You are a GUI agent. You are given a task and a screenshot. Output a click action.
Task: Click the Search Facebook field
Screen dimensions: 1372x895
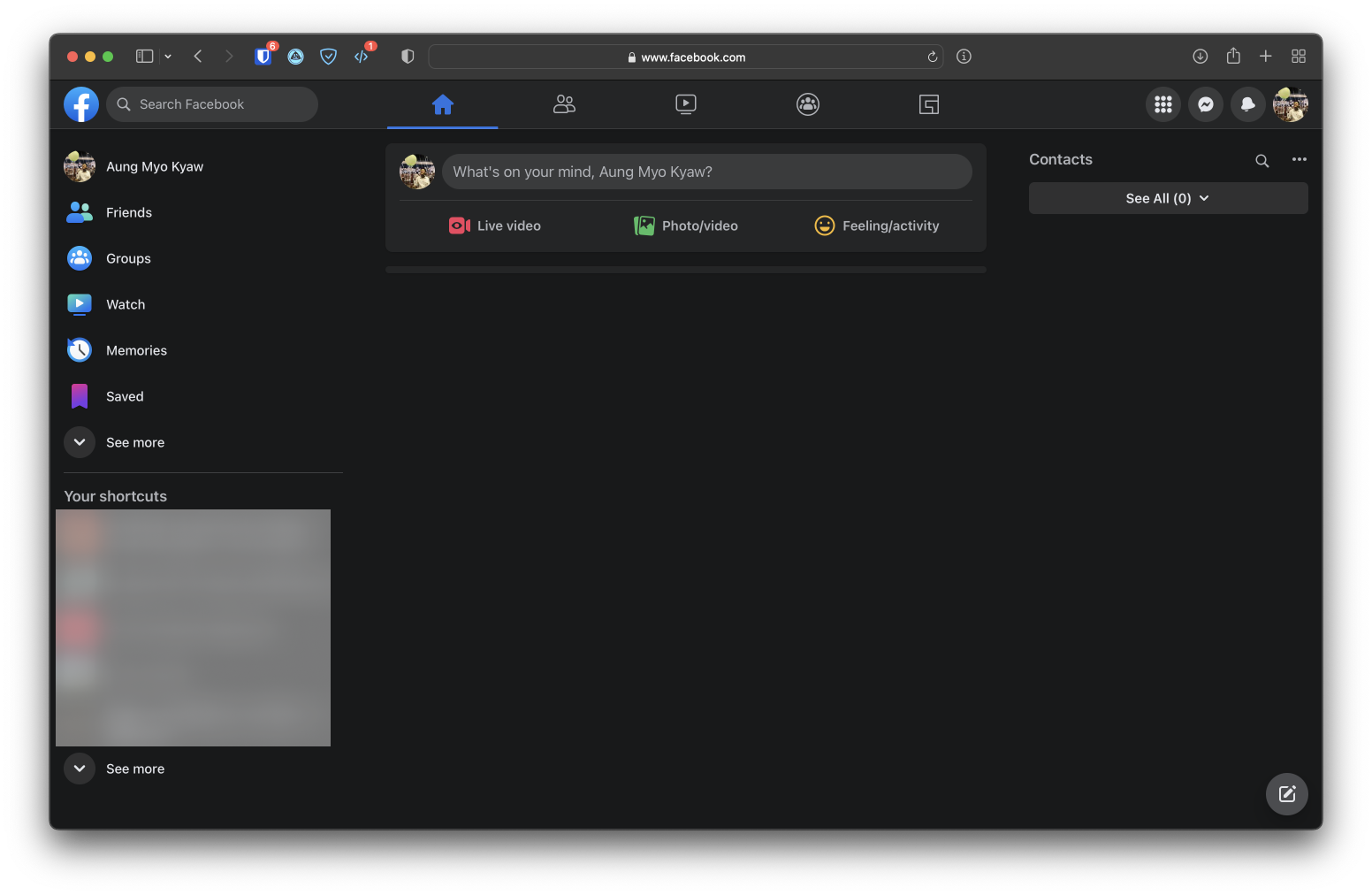coord(212,104)
